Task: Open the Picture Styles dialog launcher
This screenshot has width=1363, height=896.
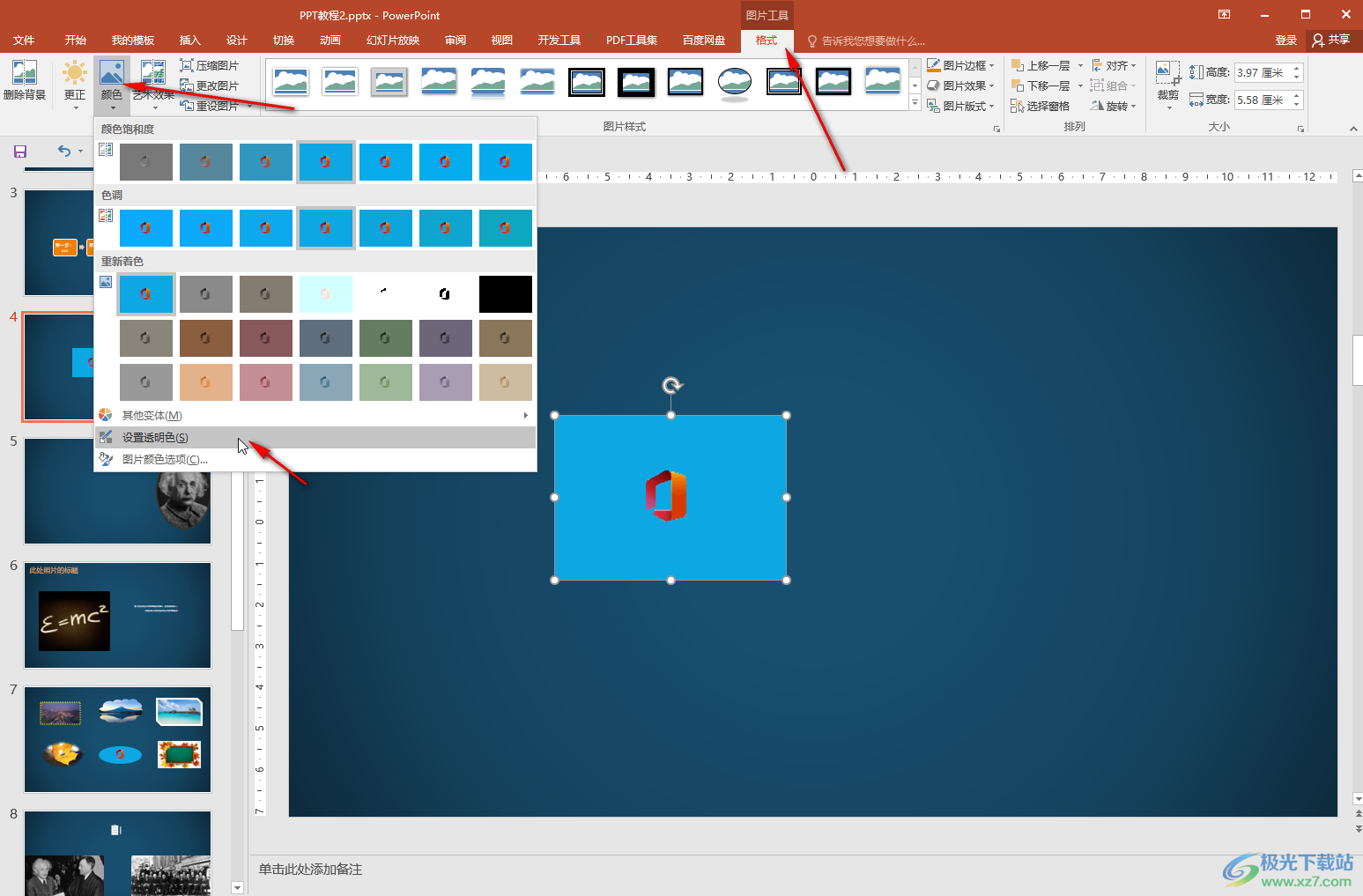Action: click(x=997, y=129)
